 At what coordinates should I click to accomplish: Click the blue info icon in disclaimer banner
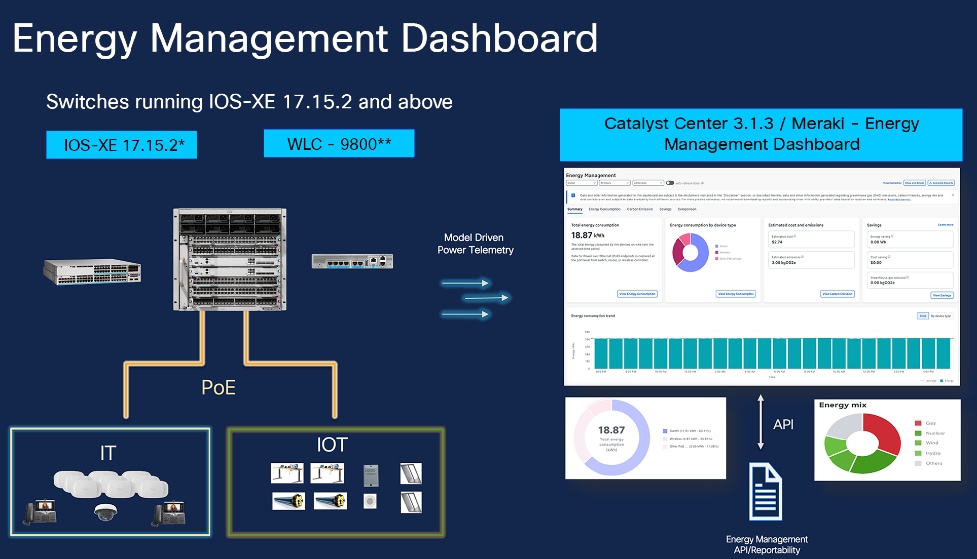click(573, 195)
